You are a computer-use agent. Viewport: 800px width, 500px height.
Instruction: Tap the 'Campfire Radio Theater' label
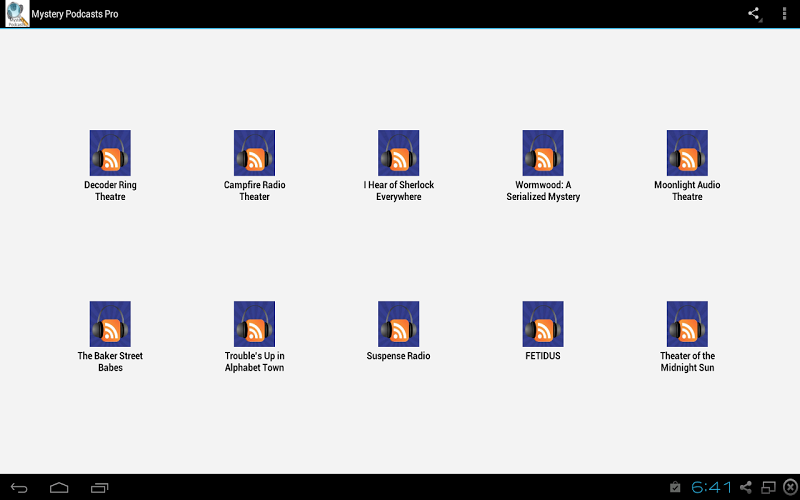point(255,191)
